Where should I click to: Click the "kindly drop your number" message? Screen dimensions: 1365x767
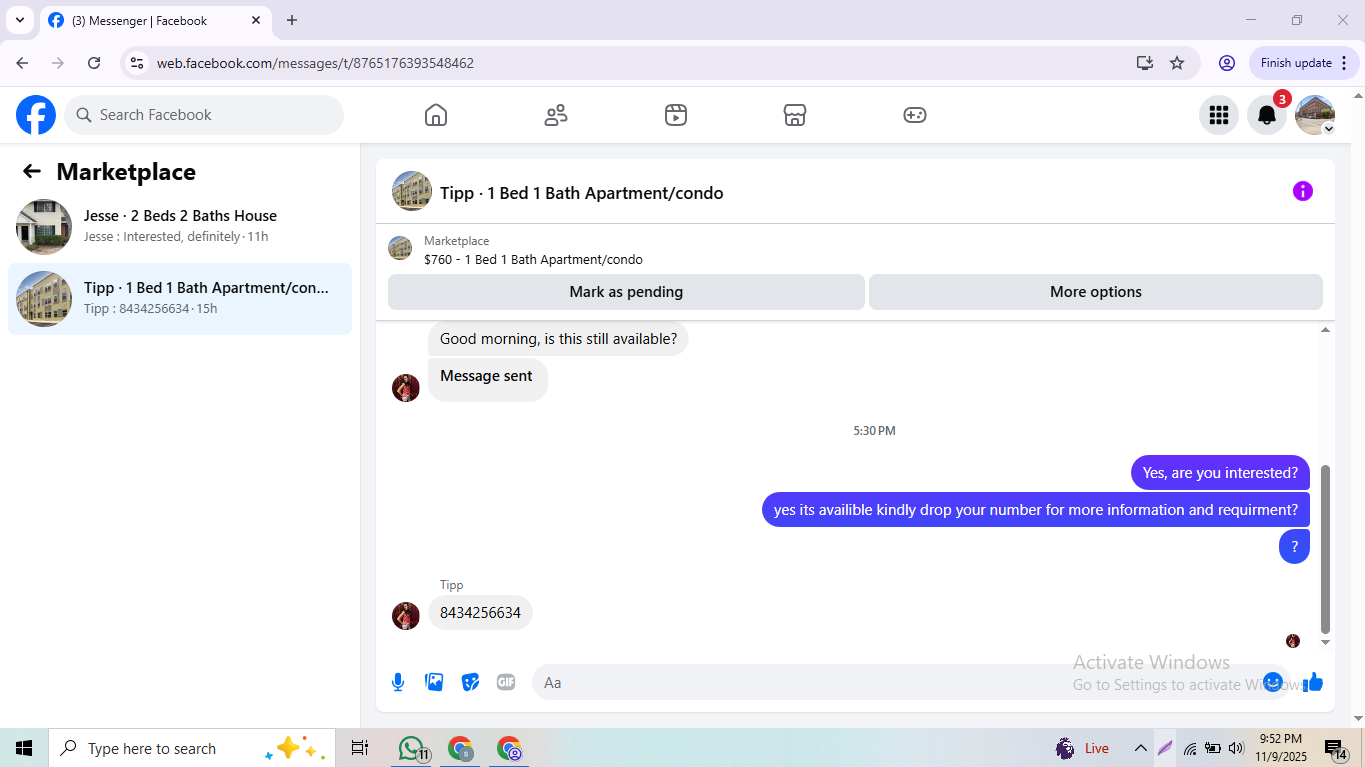coord(1036,510)
